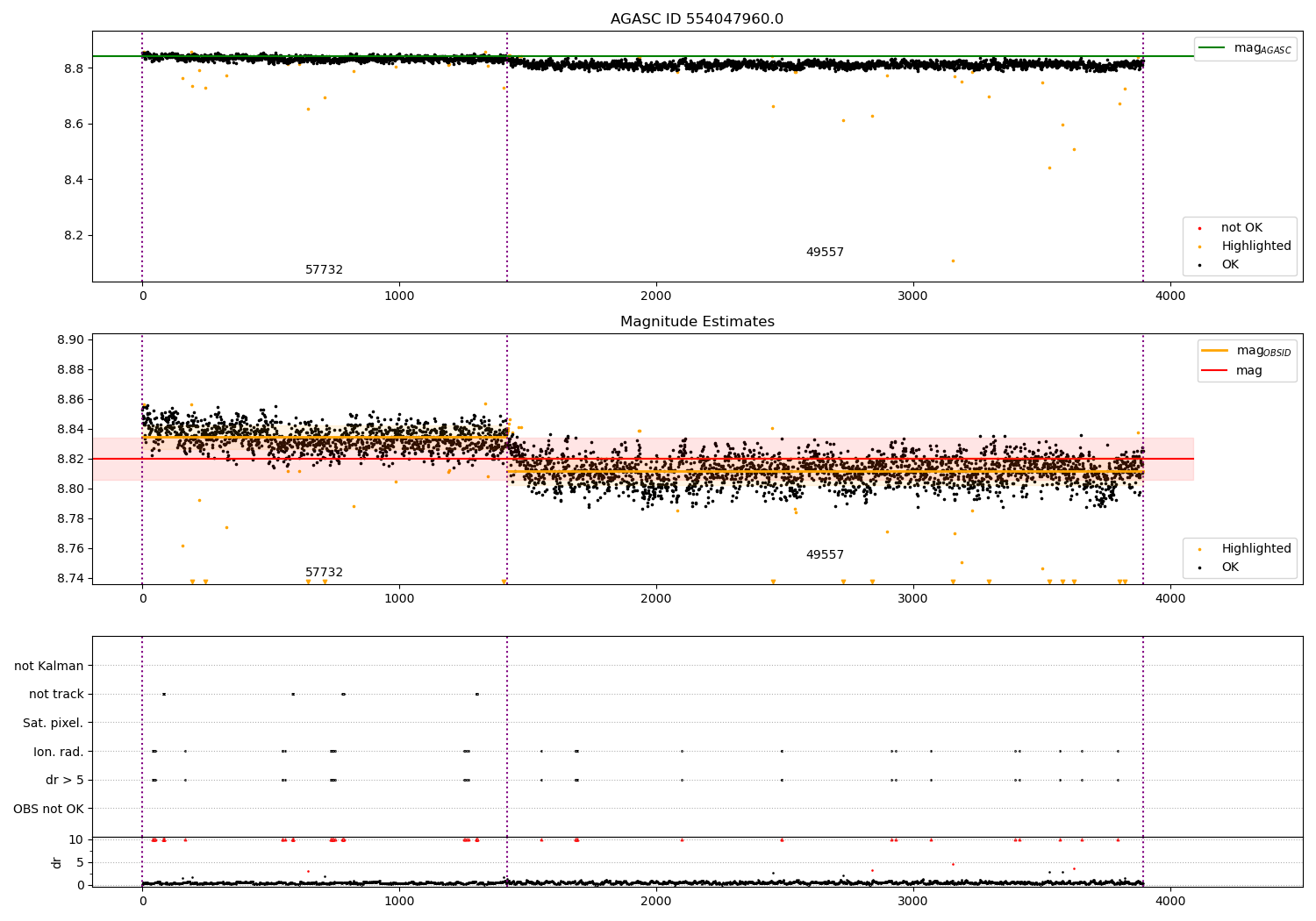Click the 8.4 y-axis tick label
The image size is (1316, 921).
(x=75, y=180)
